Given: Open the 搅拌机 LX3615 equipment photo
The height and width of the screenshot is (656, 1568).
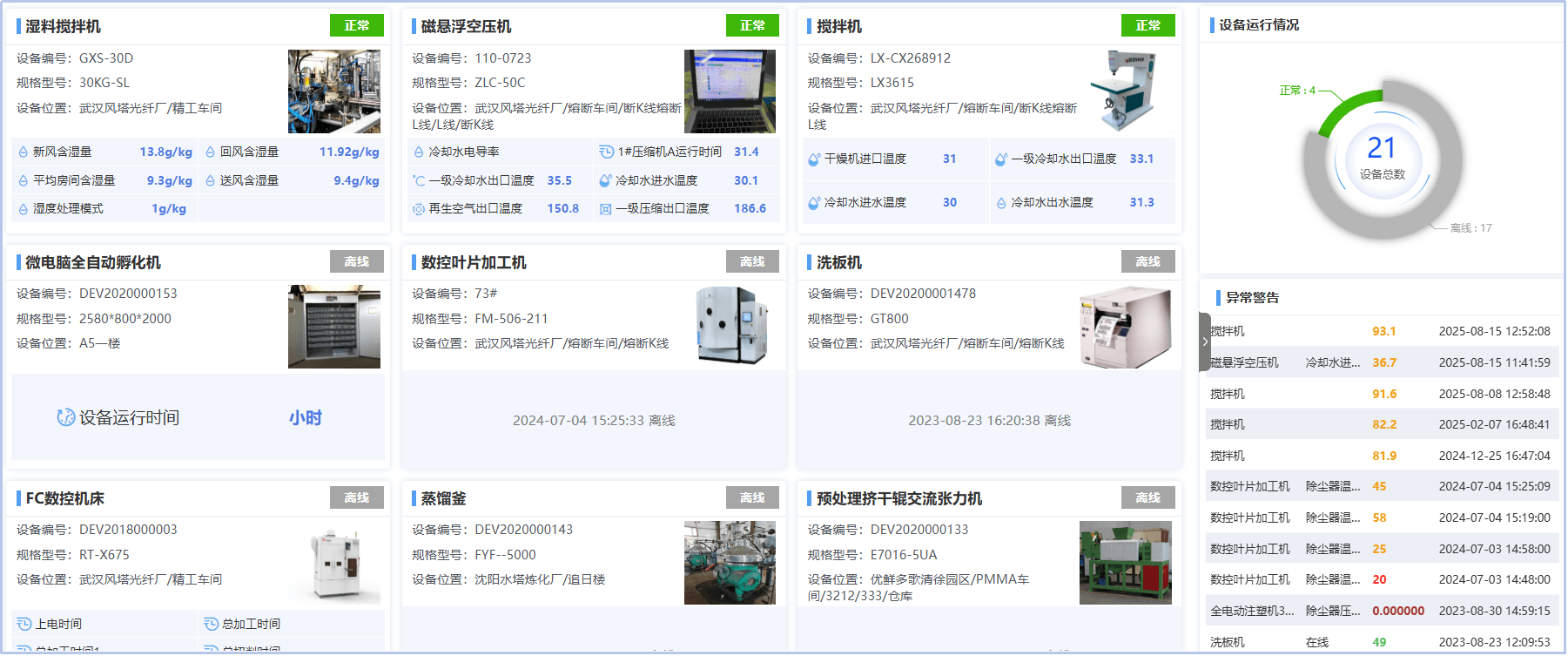Looking at the screenshot, I should [x=1126, y=91].
